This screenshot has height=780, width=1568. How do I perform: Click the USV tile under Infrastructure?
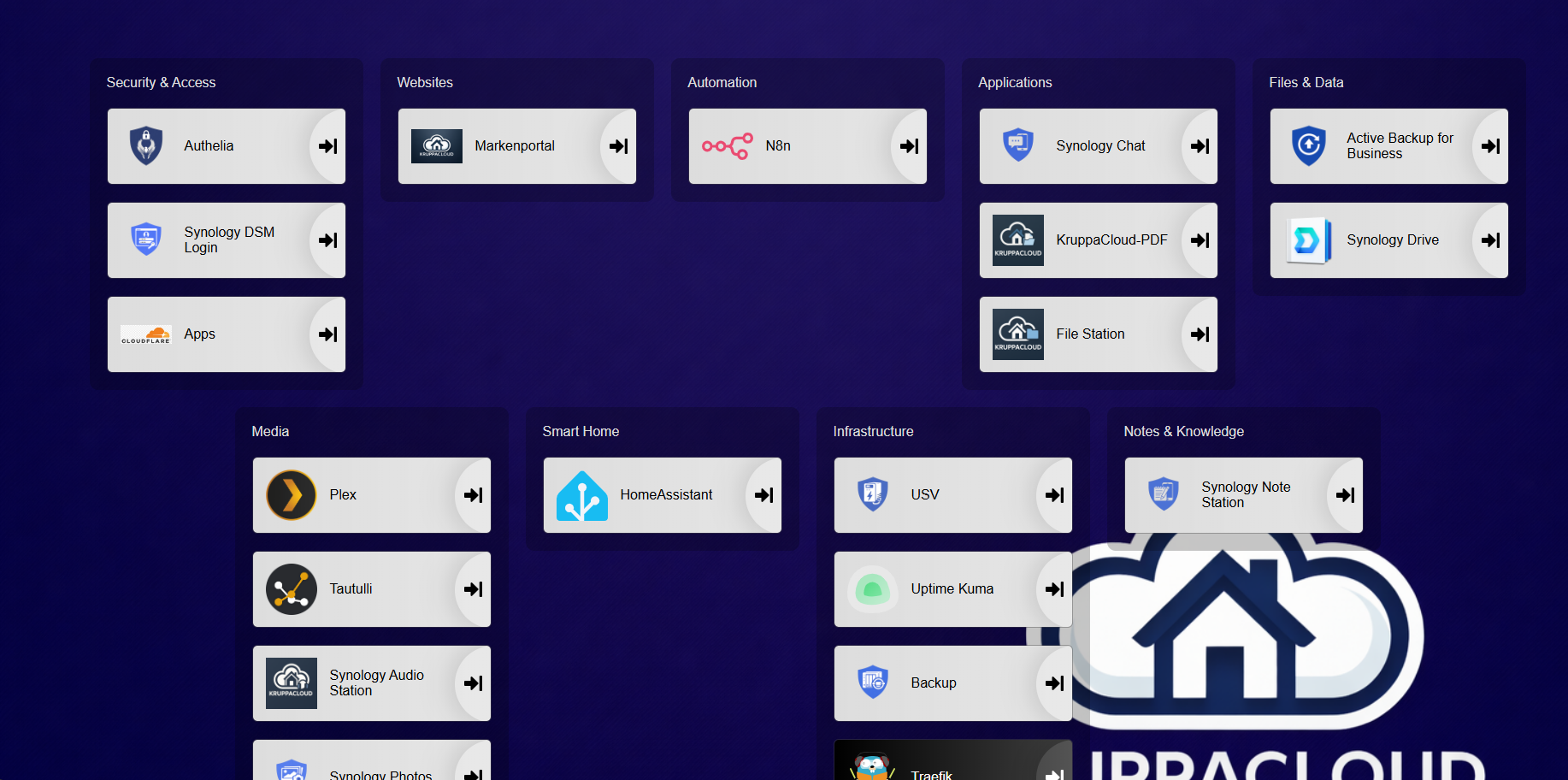(952, 494)
